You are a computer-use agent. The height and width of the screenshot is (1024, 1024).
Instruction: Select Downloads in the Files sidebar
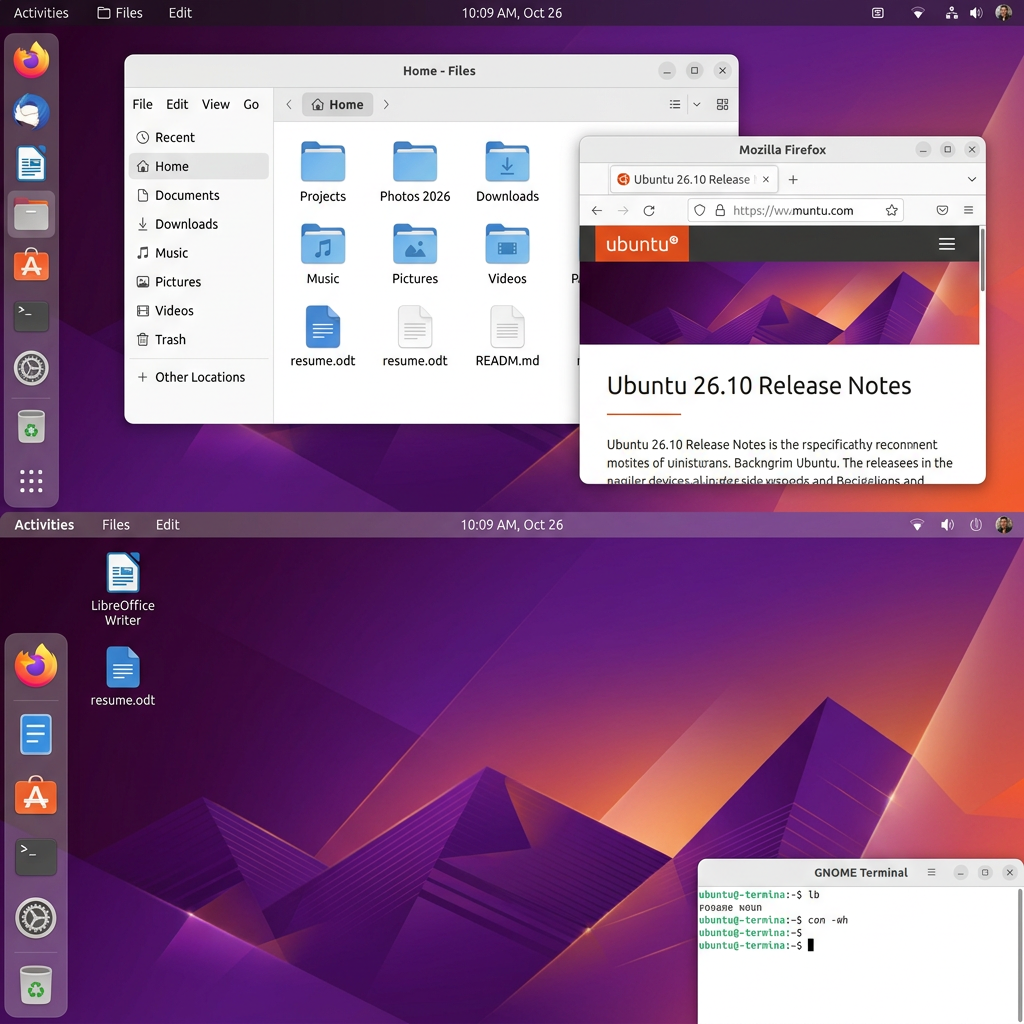199,224
